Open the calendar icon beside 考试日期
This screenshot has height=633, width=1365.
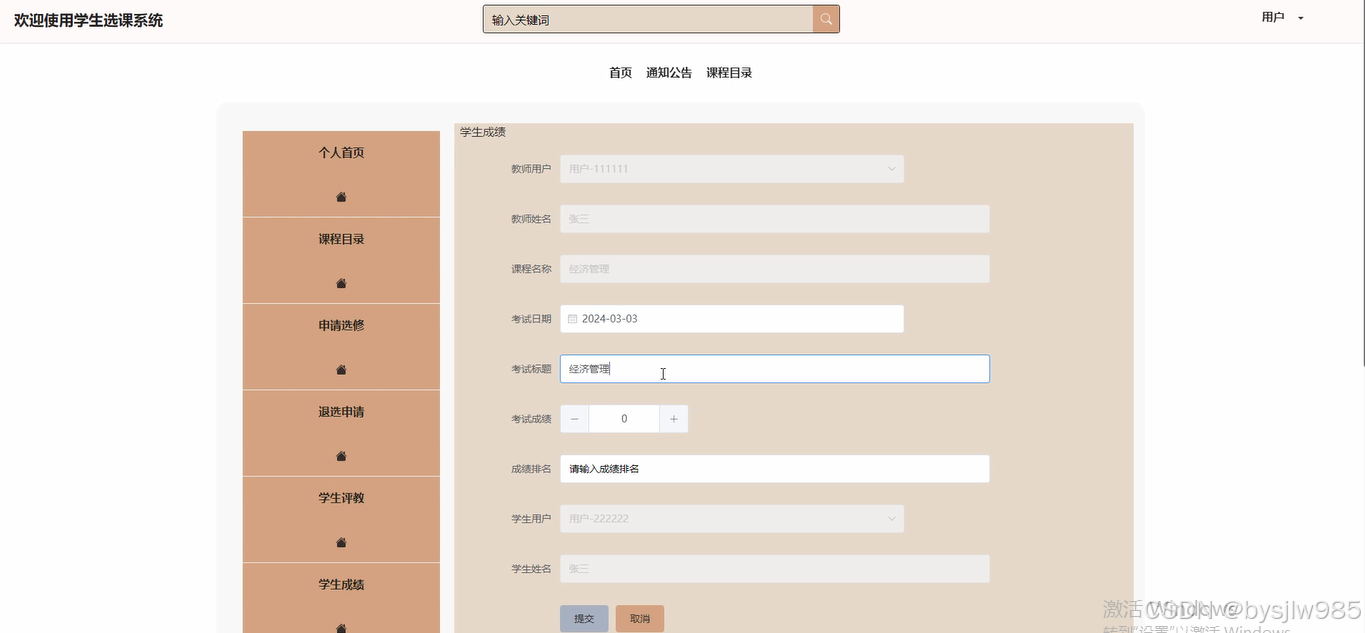(572, 318)
